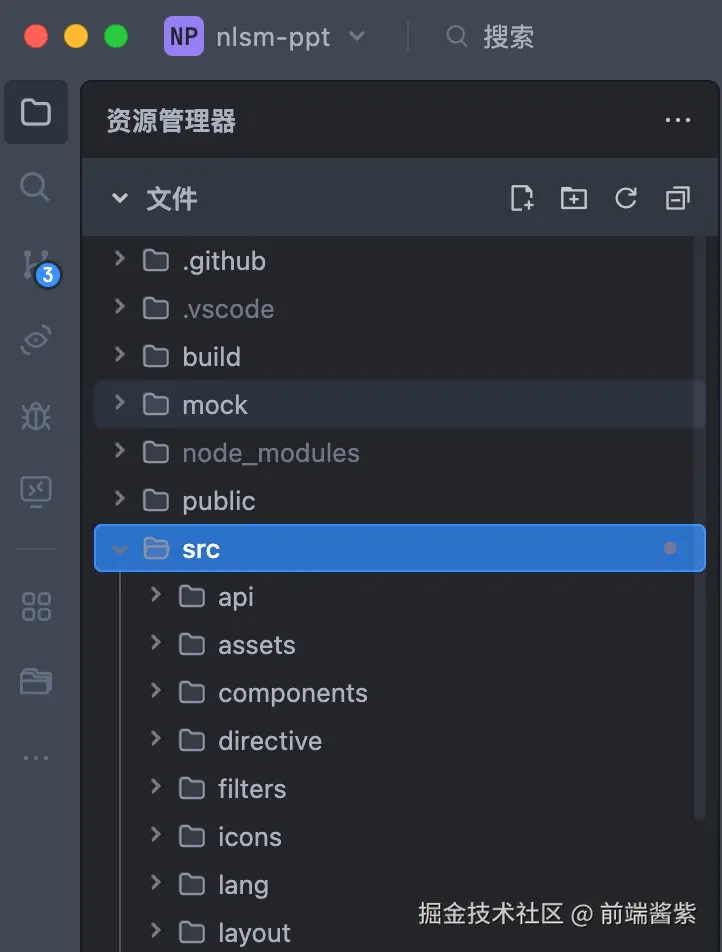
Task: Open Source Control icon with badge 3
Action: coord(37,264)
